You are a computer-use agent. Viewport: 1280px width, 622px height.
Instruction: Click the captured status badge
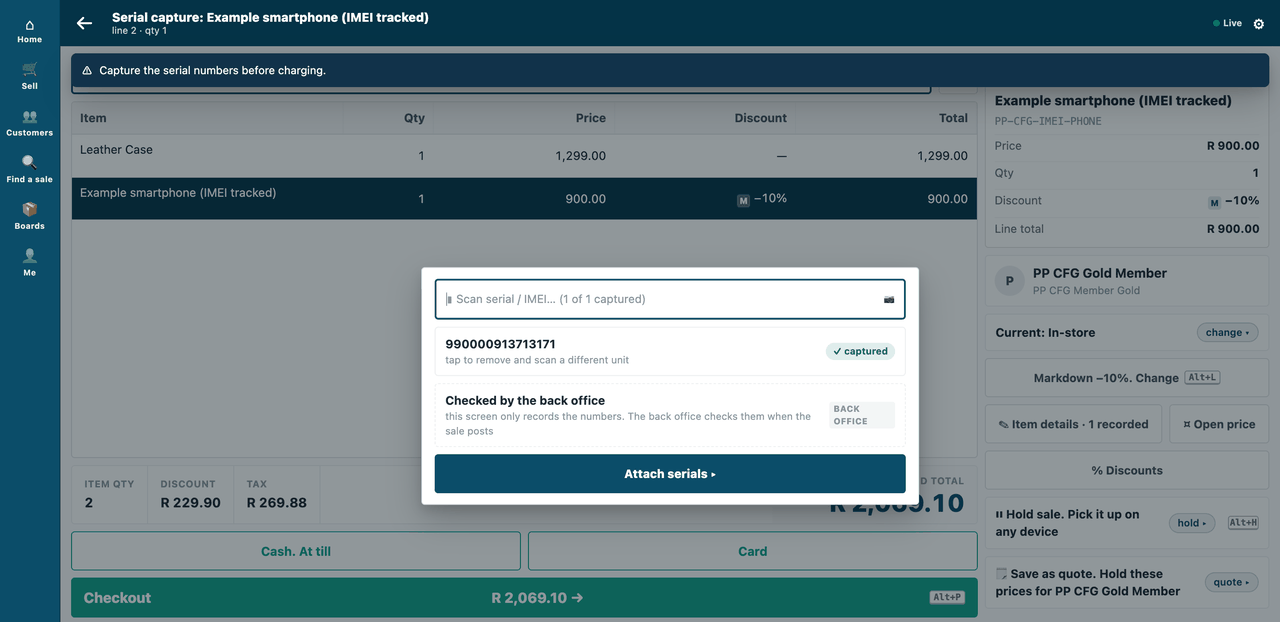[860, 351]
